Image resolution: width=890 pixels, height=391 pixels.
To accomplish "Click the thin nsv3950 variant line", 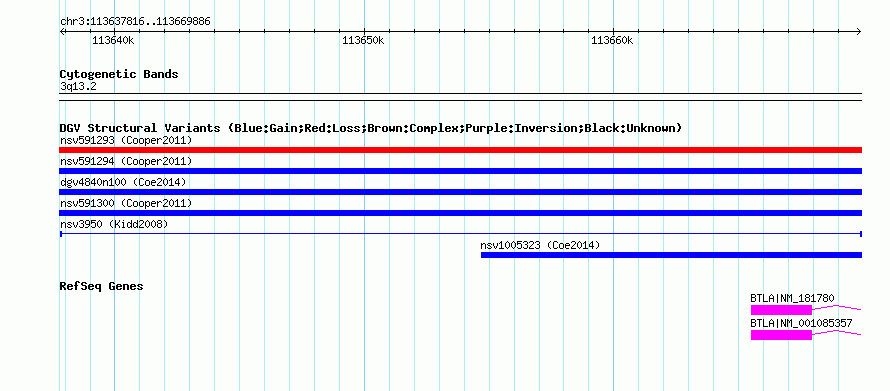I will click(x=460, y=234).
